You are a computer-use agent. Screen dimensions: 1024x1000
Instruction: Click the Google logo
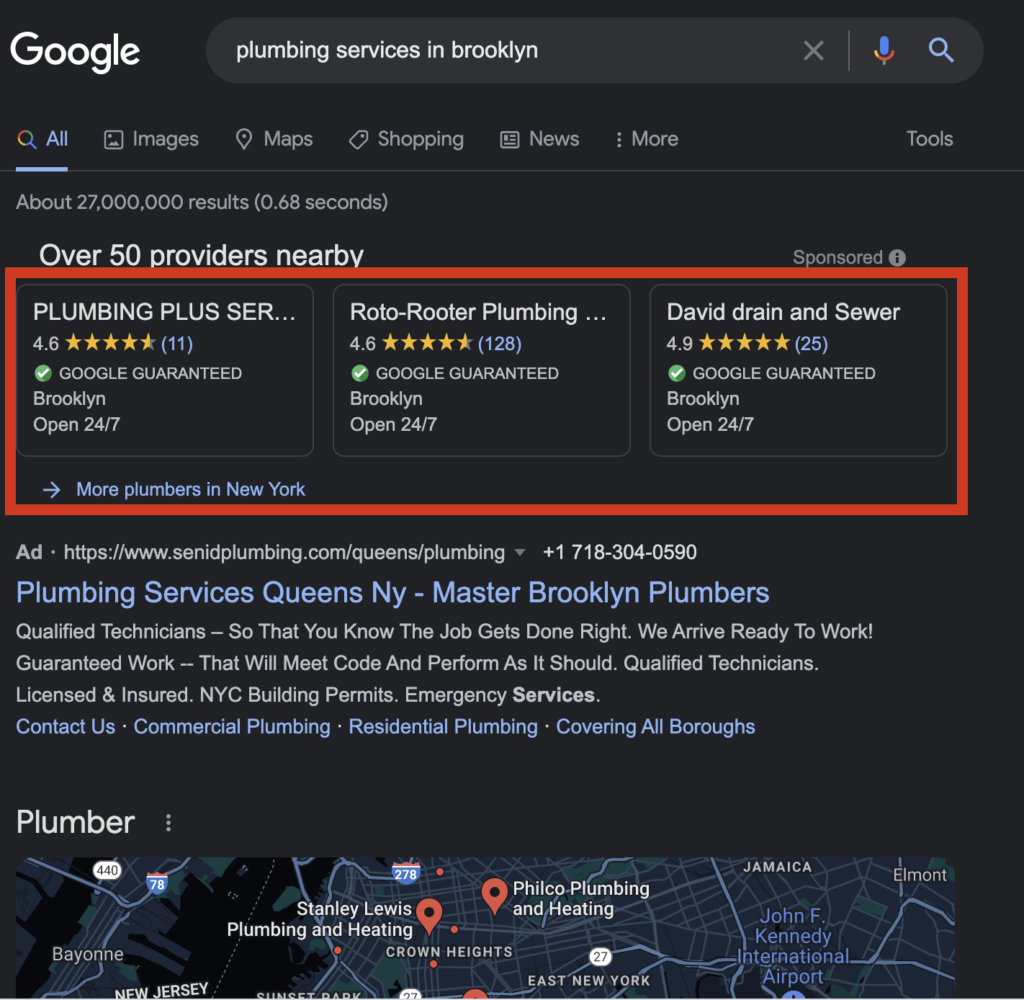coord(75,52)
